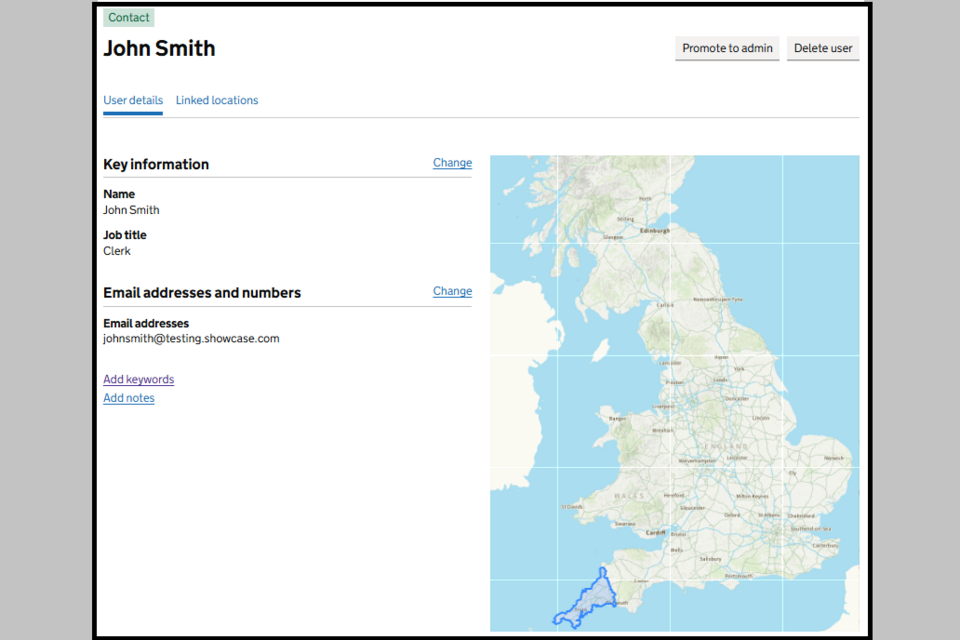Click the Carlisle label on the map
This screenshot has height=640, width=960.
[665, 305]
